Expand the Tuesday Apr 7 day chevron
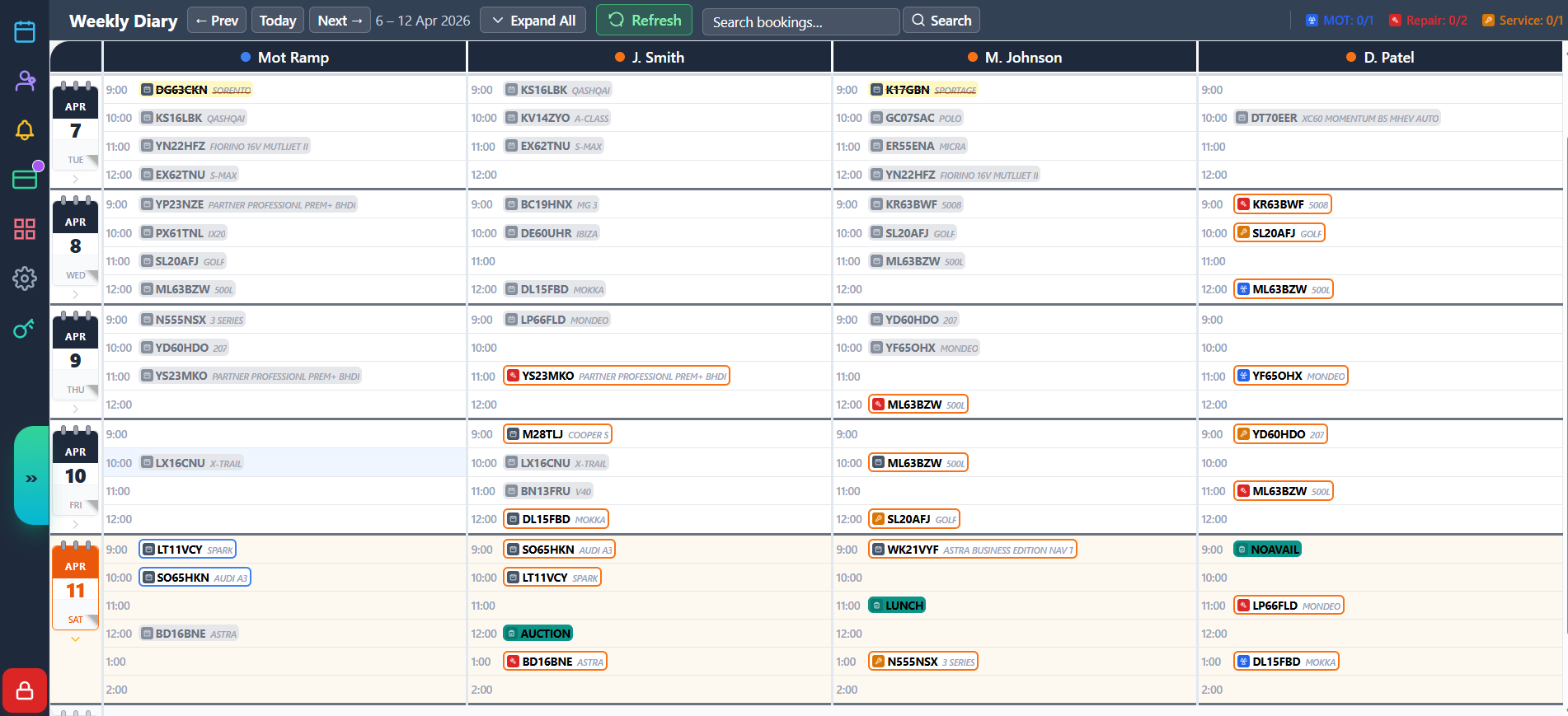 75,179
